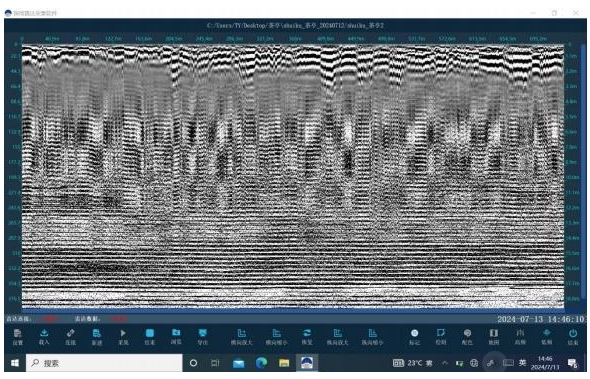This screenshot has width=590, height=379.
Task: Start acquisition with the 采集 play icon
Action: 123,337
